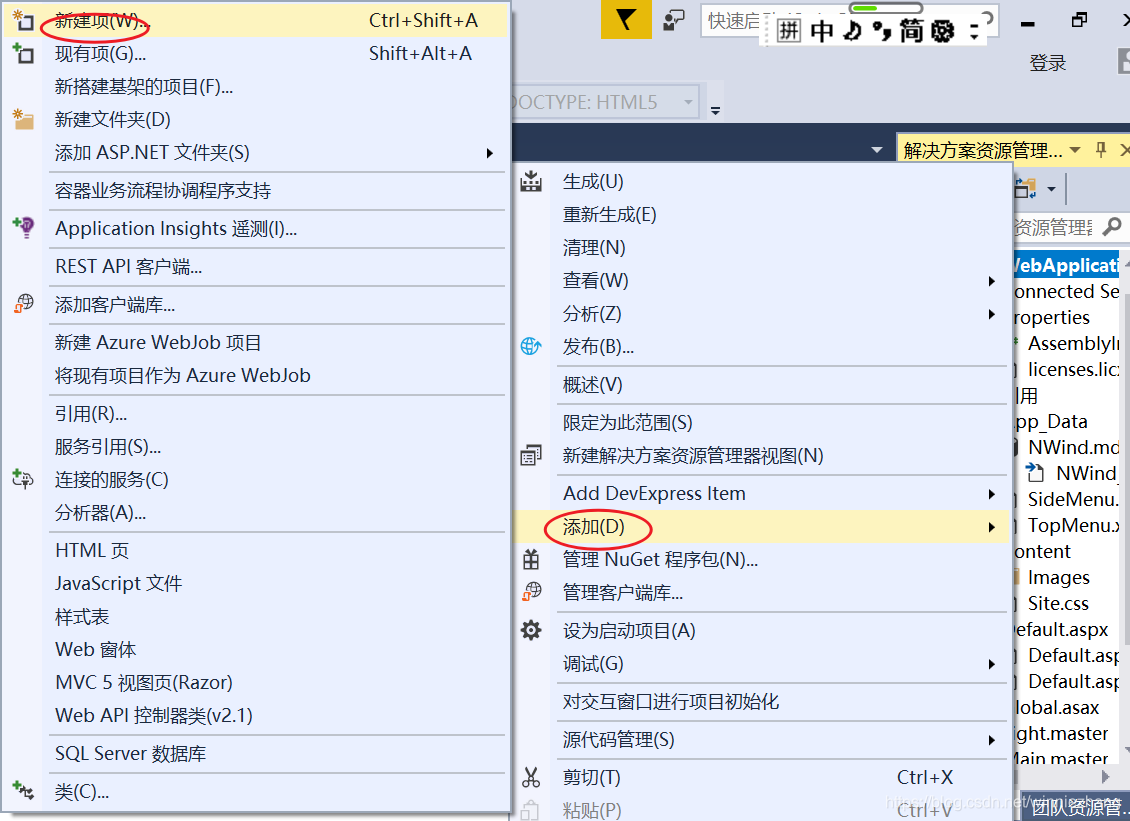This screenshot has height=821, width=1130.
Task: Click the Application Insights lightbulb icon
Action: point(23,227)
